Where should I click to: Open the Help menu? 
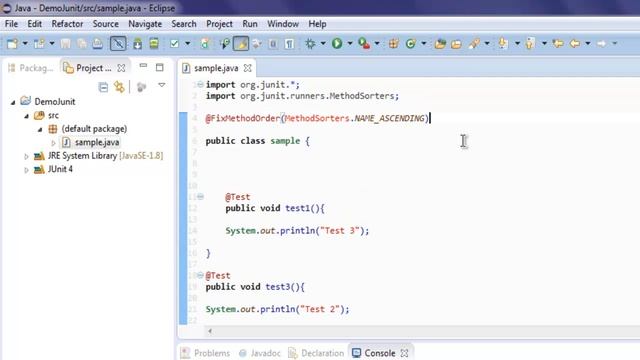click(x=317, y=24)
